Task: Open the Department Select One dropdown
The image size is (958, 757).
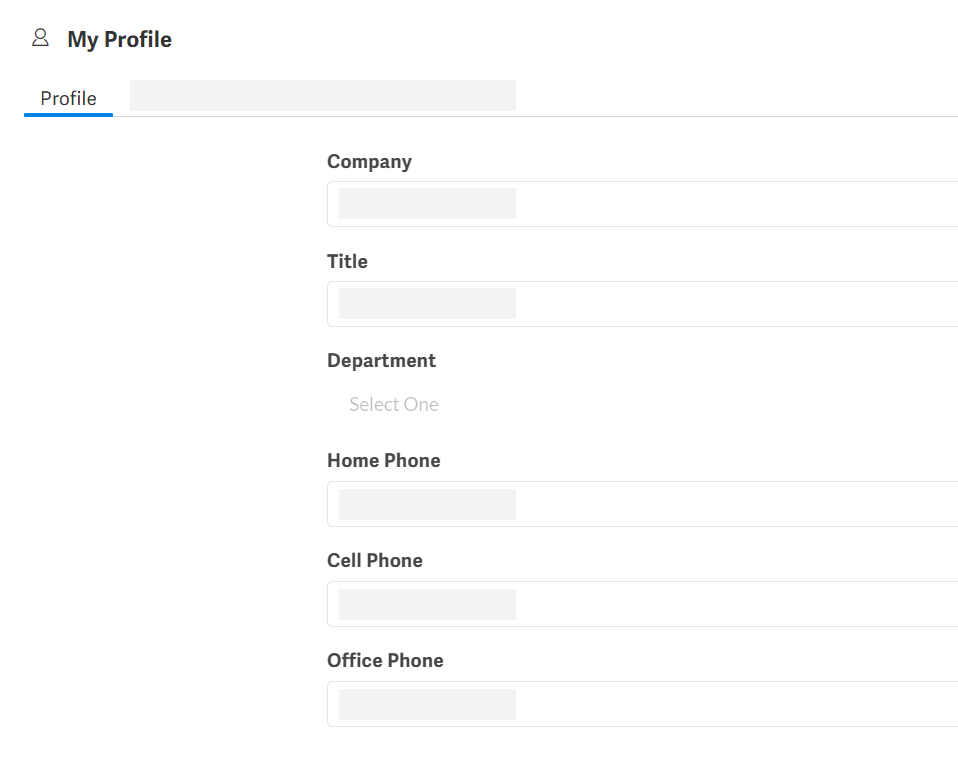Action: click(642, 404)
